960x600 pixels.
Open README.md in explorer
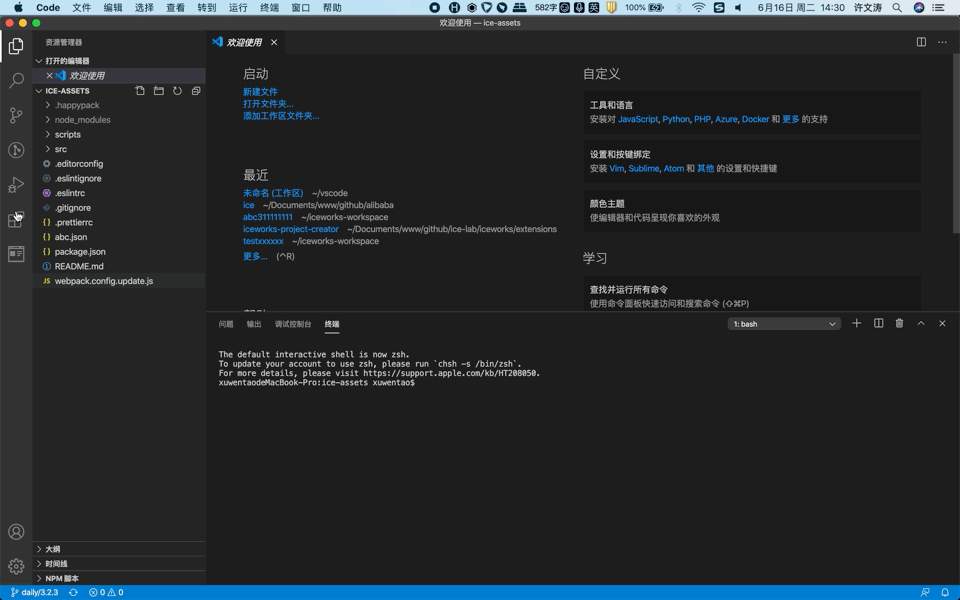pos(119,266)
